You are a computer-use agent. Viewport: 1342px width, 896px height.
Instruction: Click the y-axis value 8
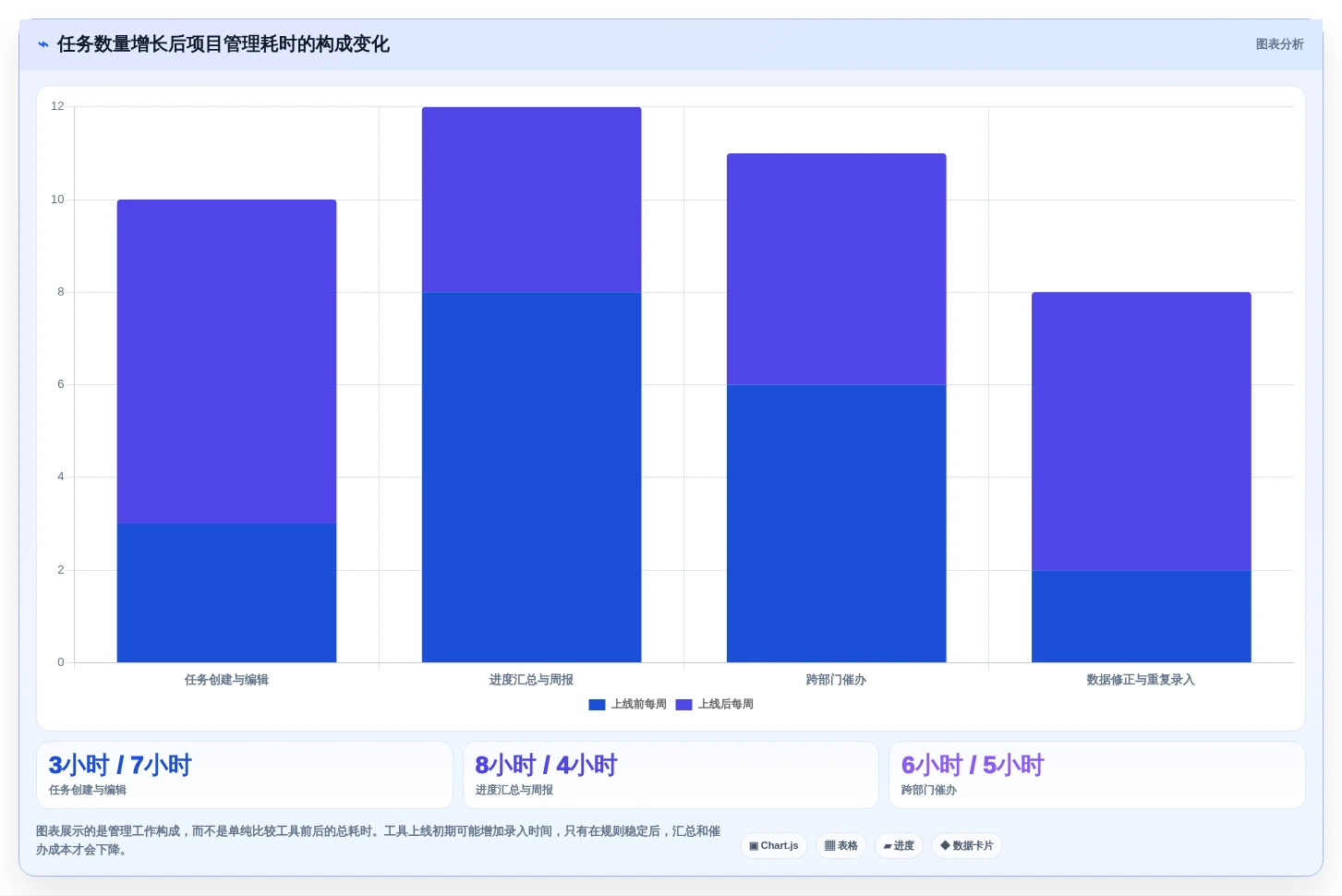(61, 292)
